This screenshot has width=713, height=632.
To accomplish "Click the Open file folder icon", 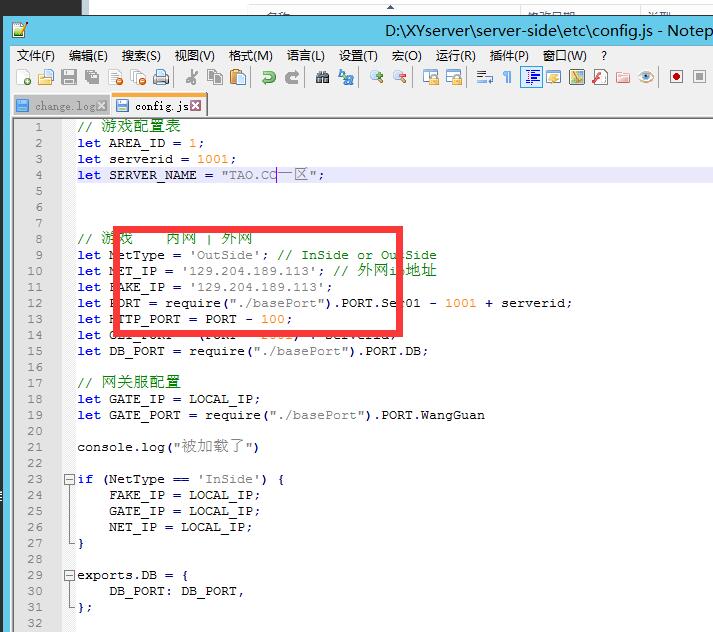I will 45,77.
